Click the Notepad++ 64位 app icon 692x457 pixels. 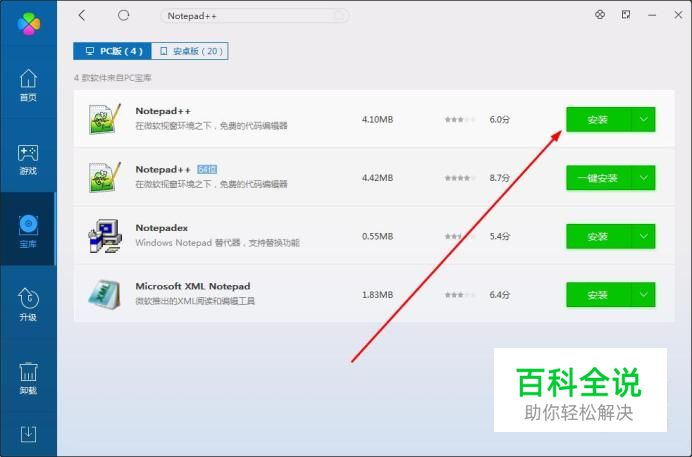105,177
